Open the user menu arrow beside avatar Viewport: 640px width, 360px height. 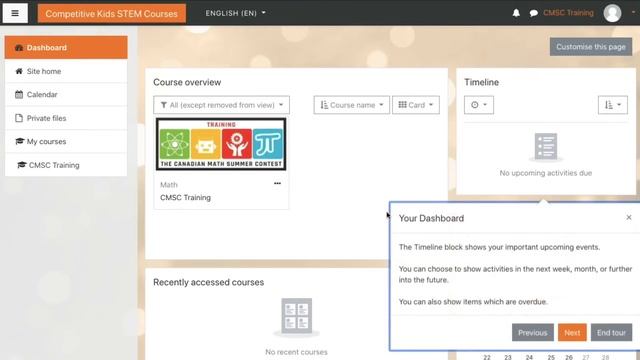633,12
